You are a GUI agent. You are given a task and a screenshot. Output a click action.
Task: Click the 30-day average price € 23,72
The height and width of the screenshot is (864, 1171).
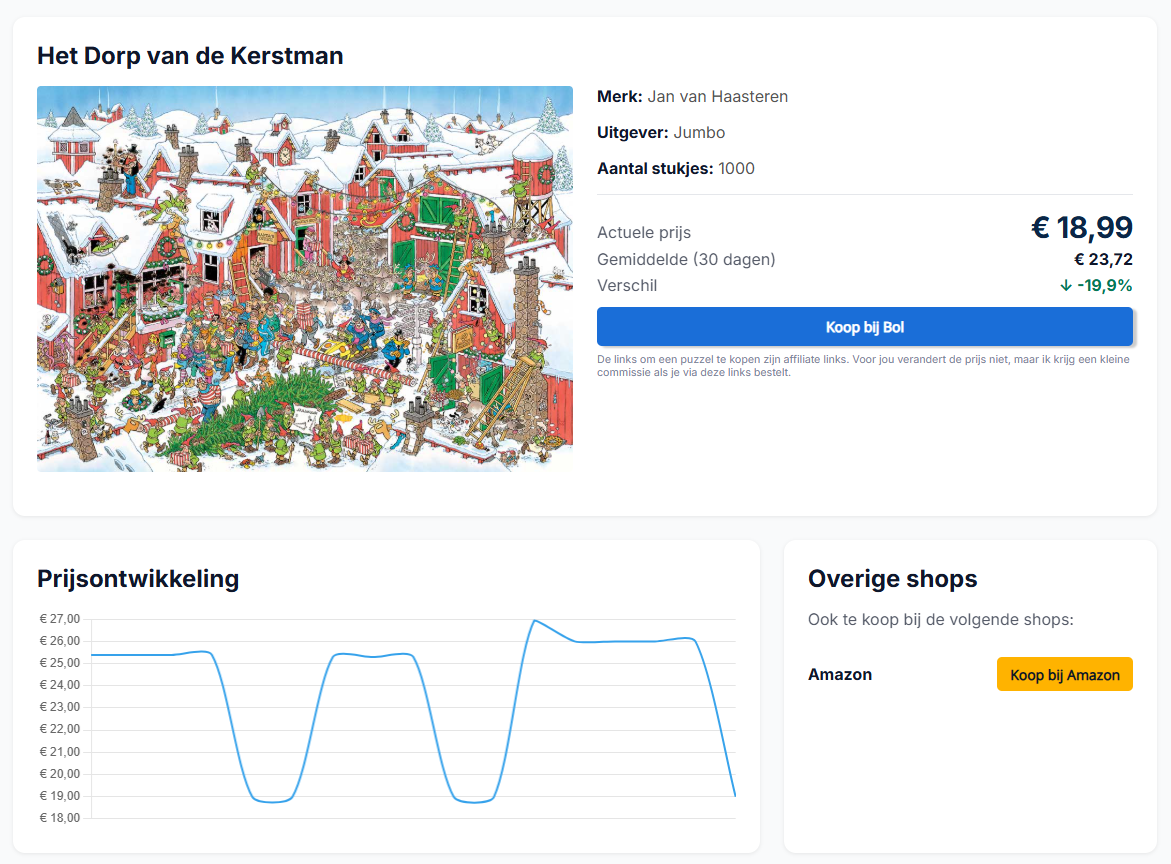pos(1103,260)
